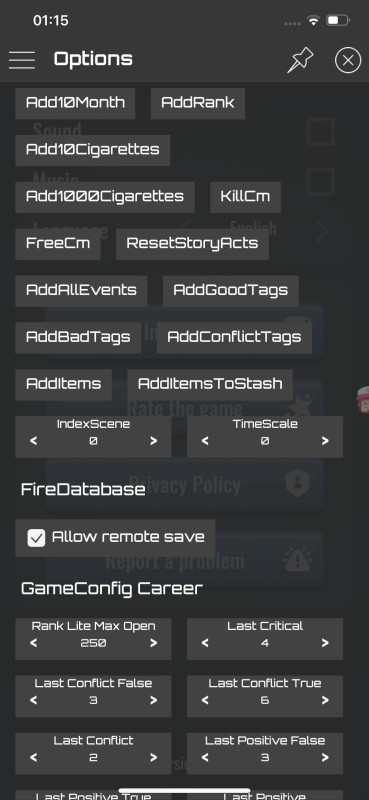The height and width of the screenshot is (800, 369).
Task: Close the Options debug panel
Action: tap(348, 60)
